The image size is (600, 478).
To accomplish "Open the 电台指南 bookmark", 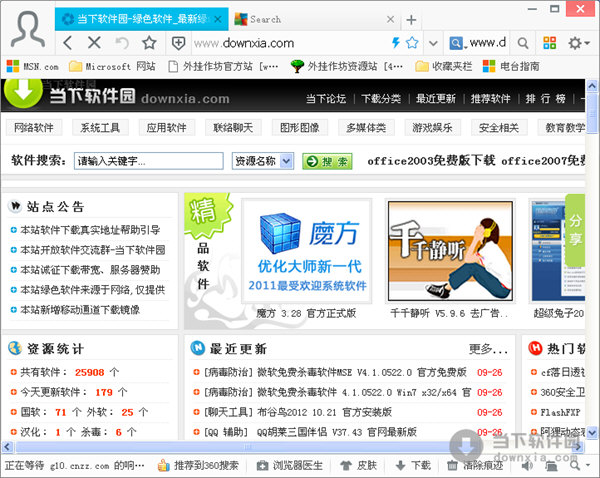I will point(511,67).
